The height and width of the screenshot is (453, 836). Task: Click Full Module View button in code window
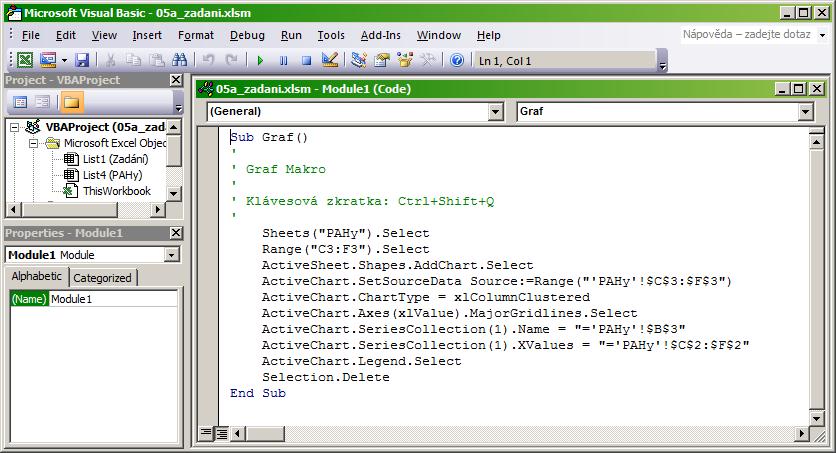(x=221, y=434)
